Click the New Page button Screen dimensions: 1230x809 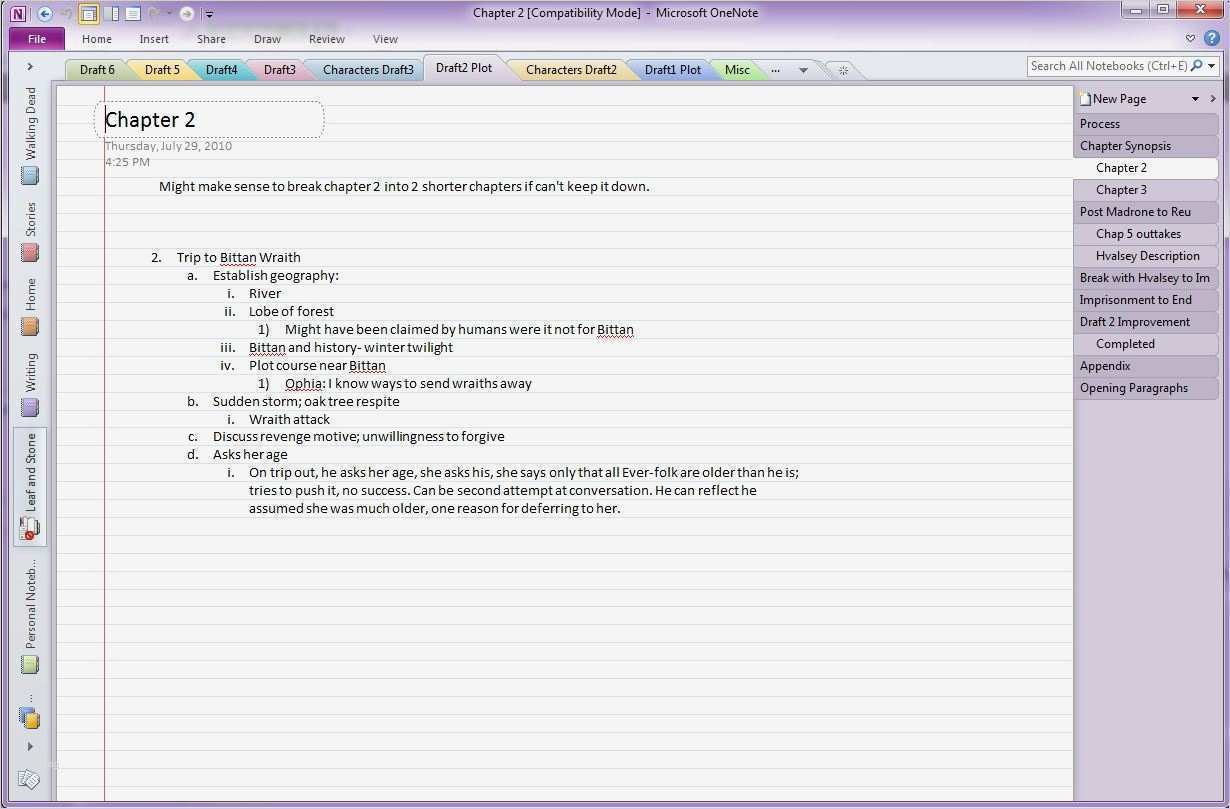point(1113,98)
